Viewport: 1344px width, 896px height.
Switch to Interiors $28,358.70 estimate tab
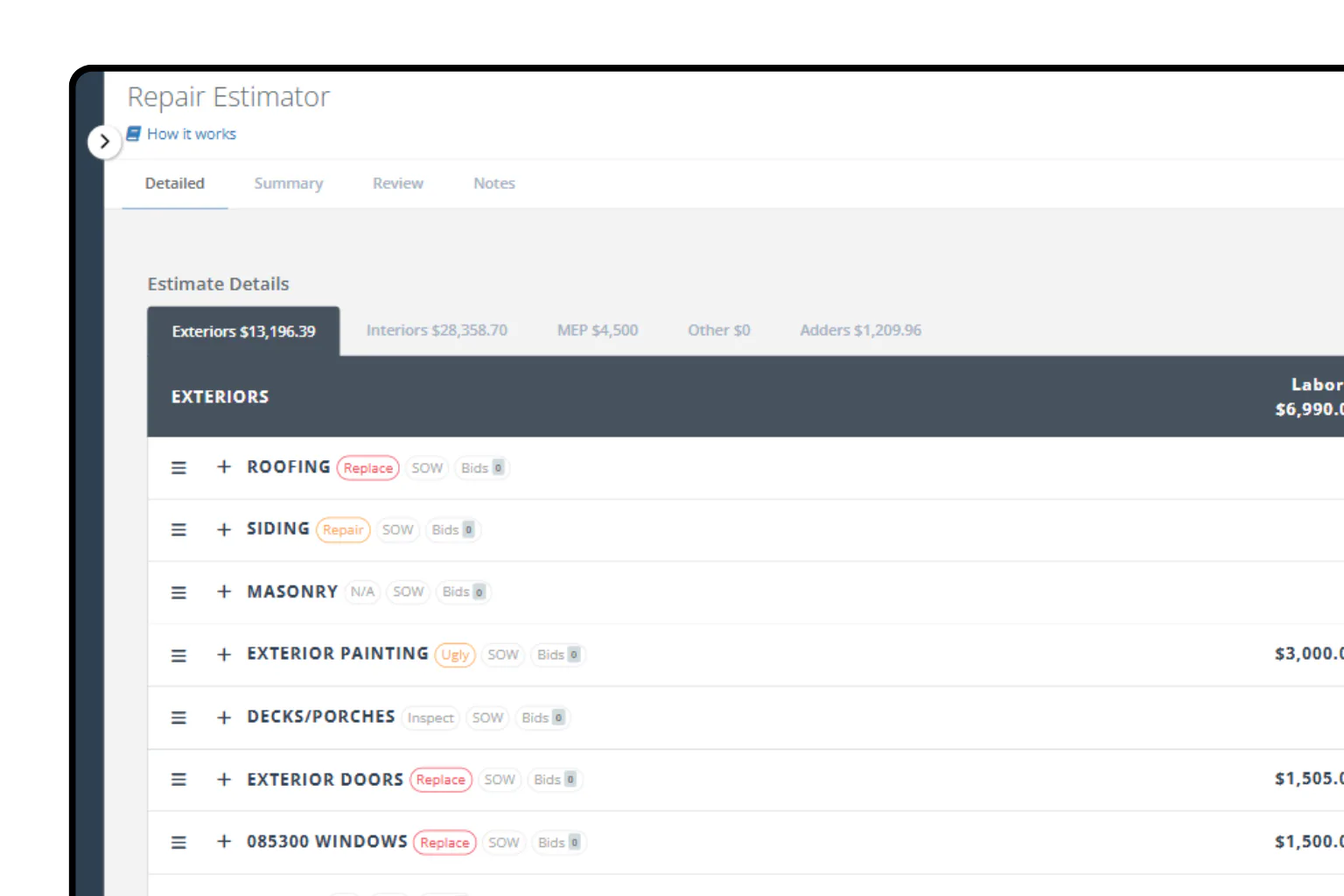[x=437, y=330]
